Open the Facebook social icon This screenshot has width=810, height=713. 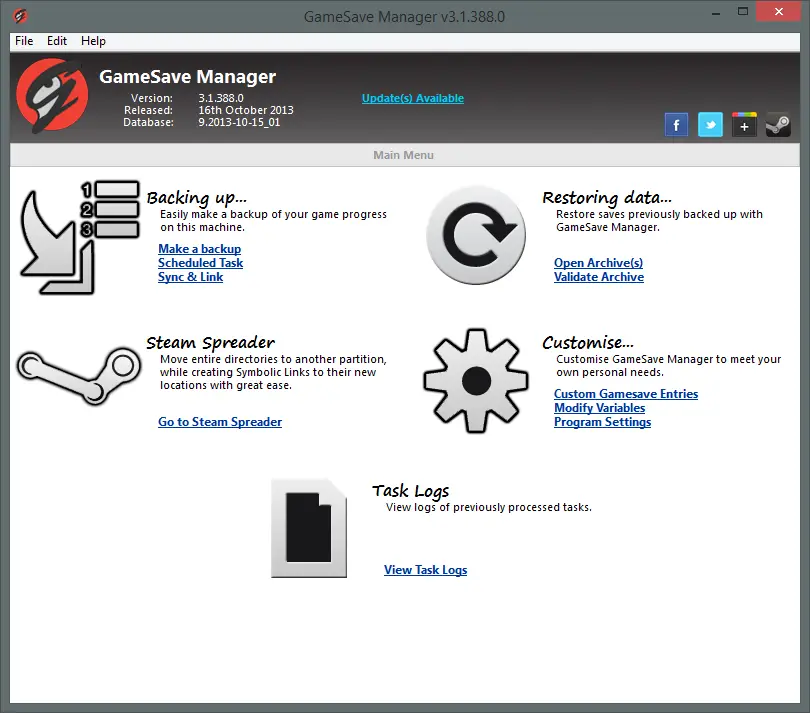point(676,125)
